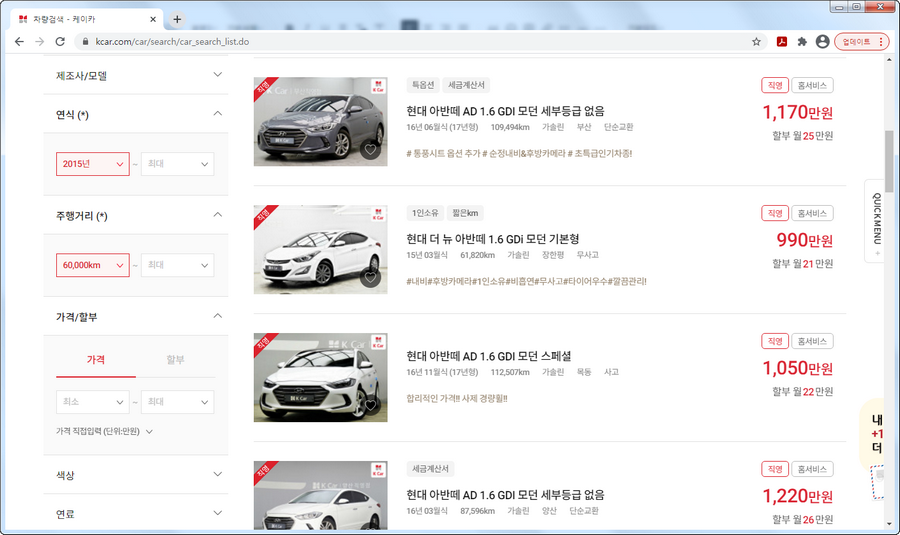Click the address bar URL
The height and width of the screenshot is (535, 900).
pyautogui.click(x=172, y=41)
